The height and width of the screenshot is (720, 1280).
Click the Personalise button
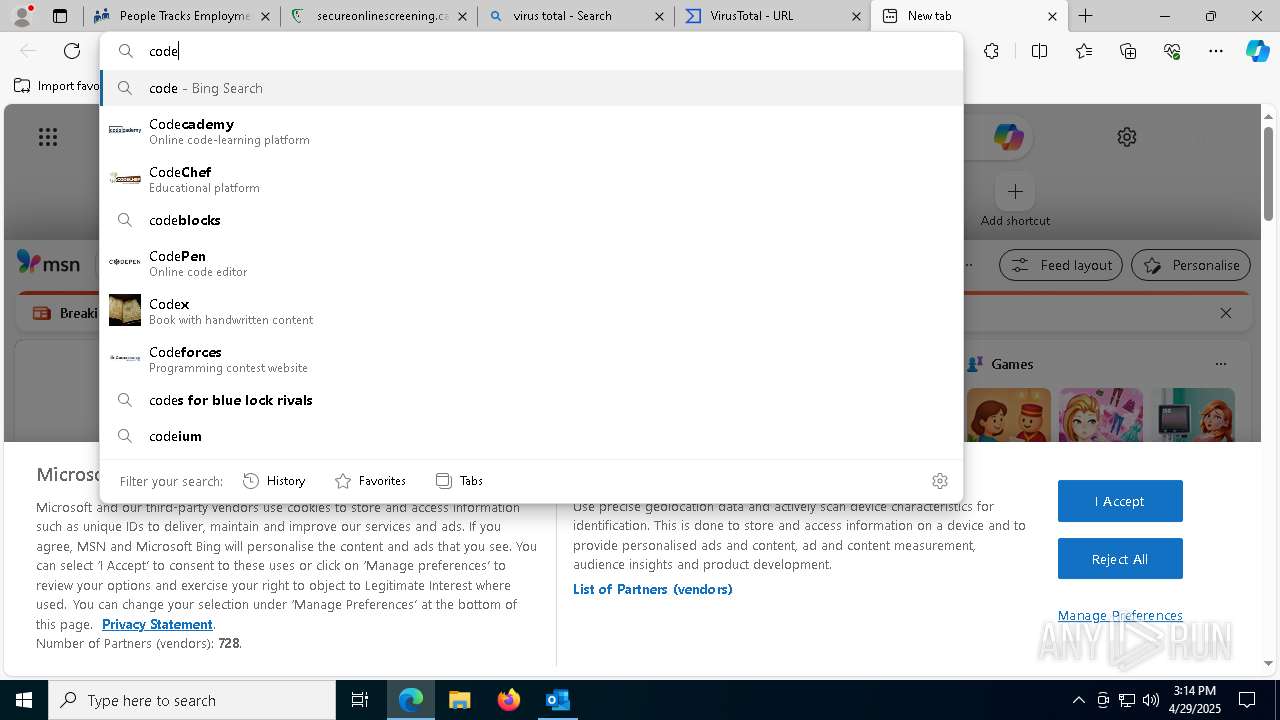(1191, 265)
